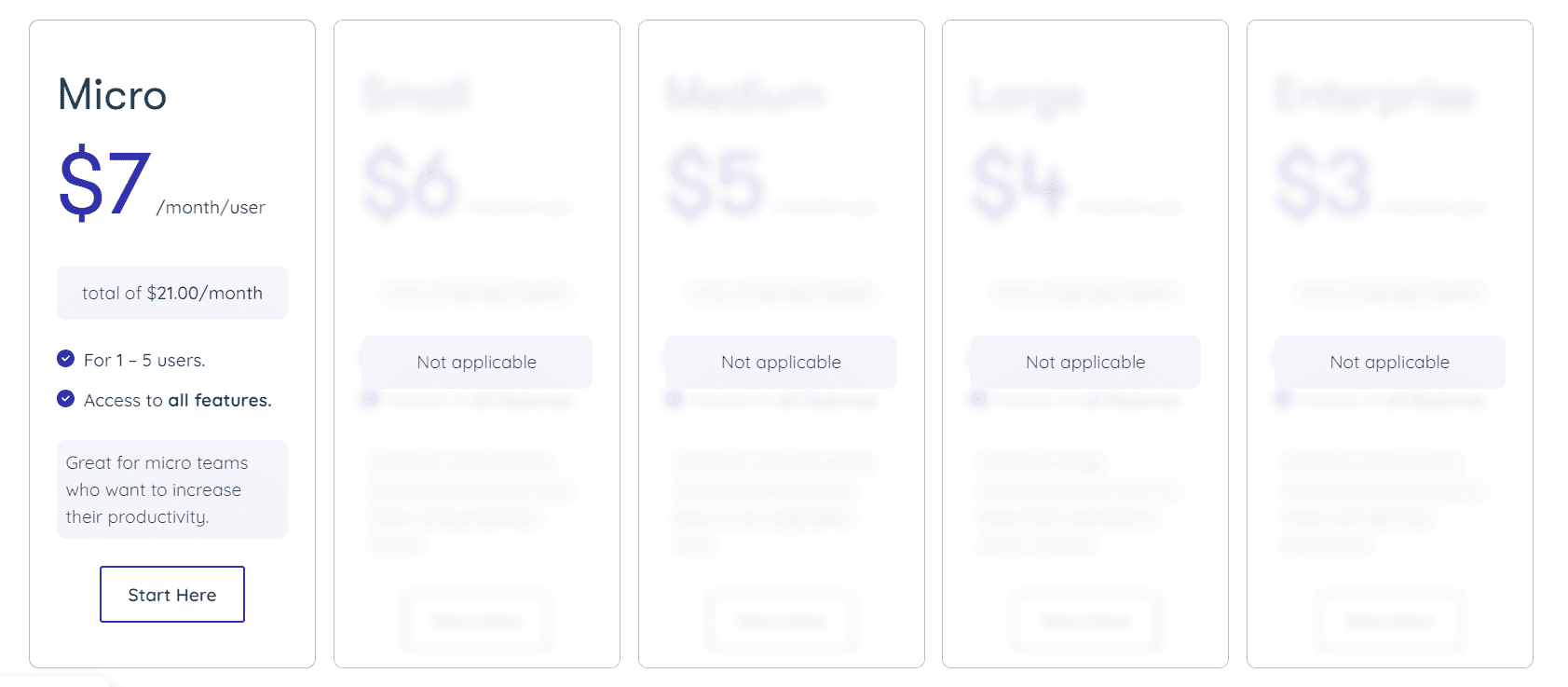Click the blue circle icon below Enterprise's Not applicable badge
This screenshot has height=687, width=1568.
click(x=1283, y=400)
